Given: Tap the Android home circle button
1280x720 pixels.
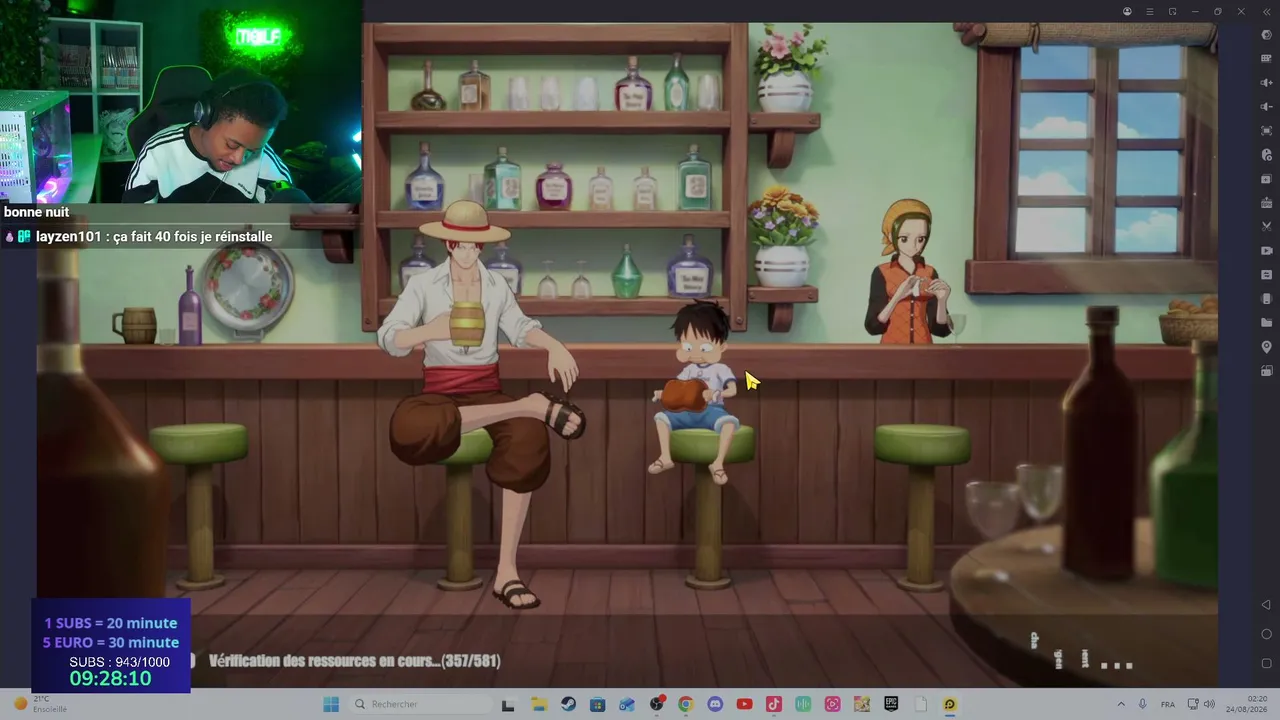Looking at the screenshot, I should (1266, 634).
